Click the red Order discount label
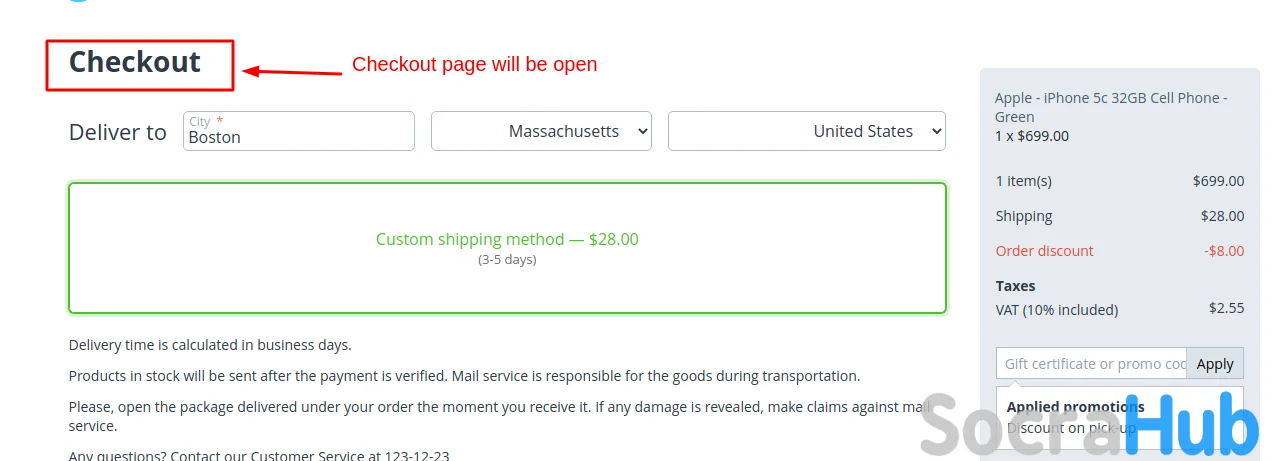The width and height of the screenshot is (1283, 461). click(x=1044, y=251)
